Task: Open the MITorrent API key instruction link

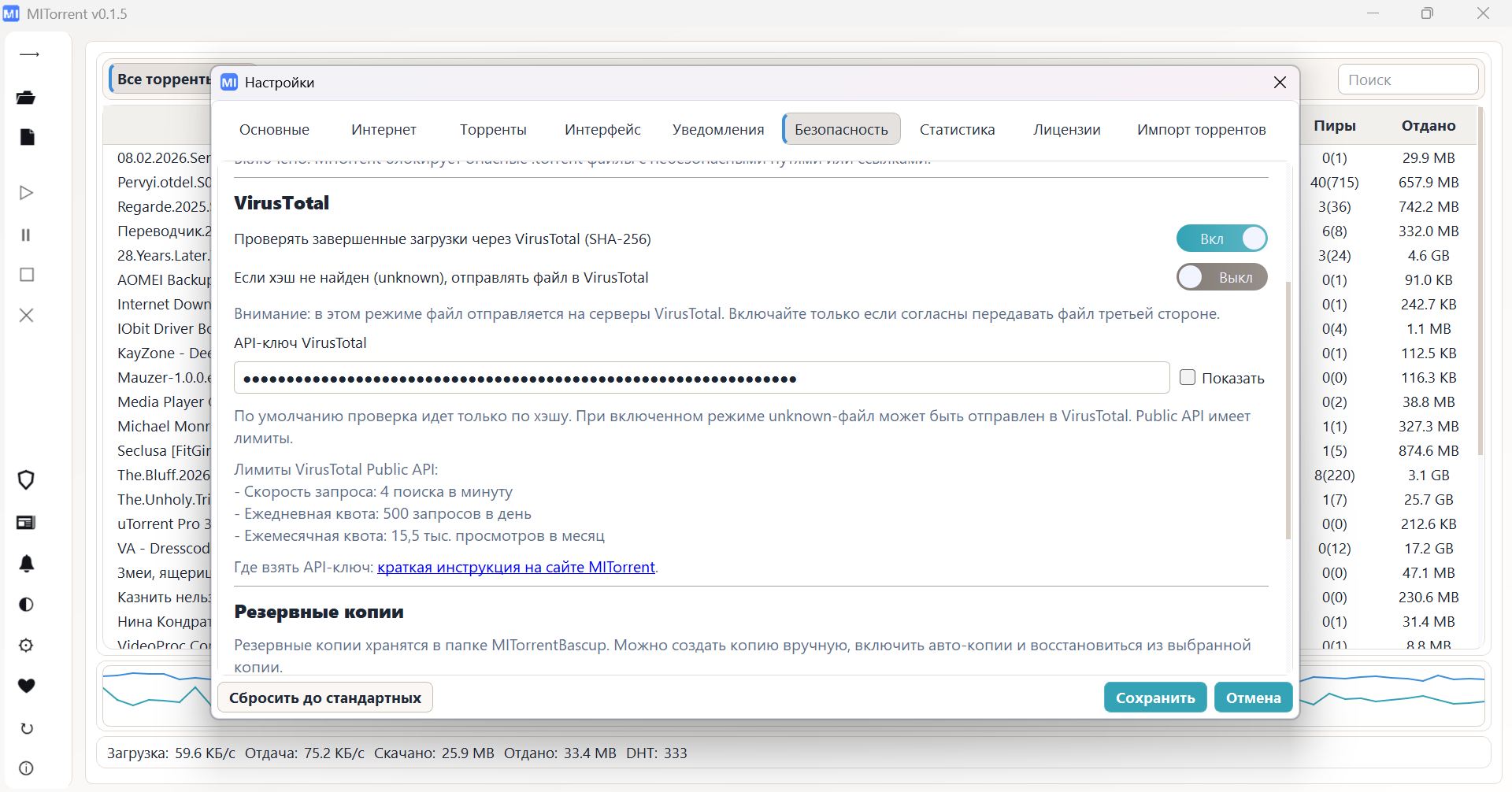Action: [516, 568]
